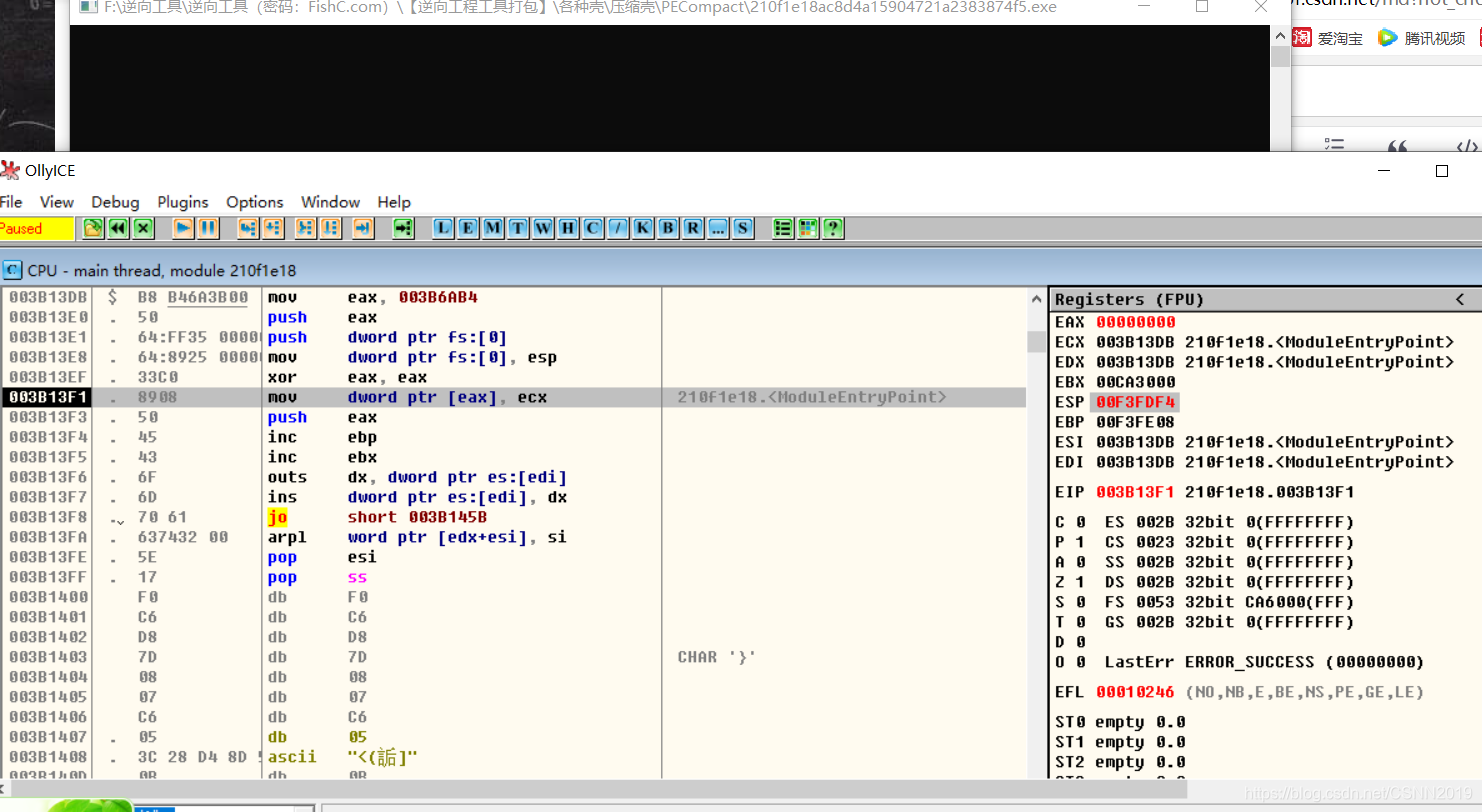This screenshot has width=1482, height=812.
Task: Pause execution with the pause icon
Action: (x=208, y=228)
